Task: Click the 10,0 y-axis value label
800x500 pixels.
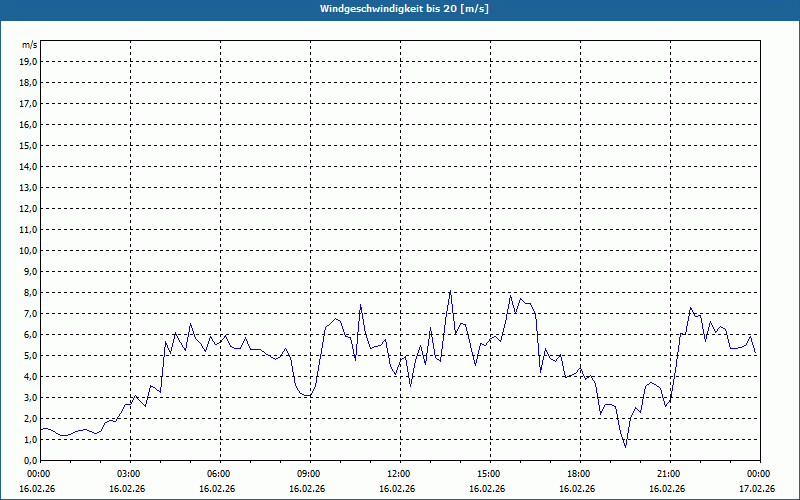Action: 28,250
